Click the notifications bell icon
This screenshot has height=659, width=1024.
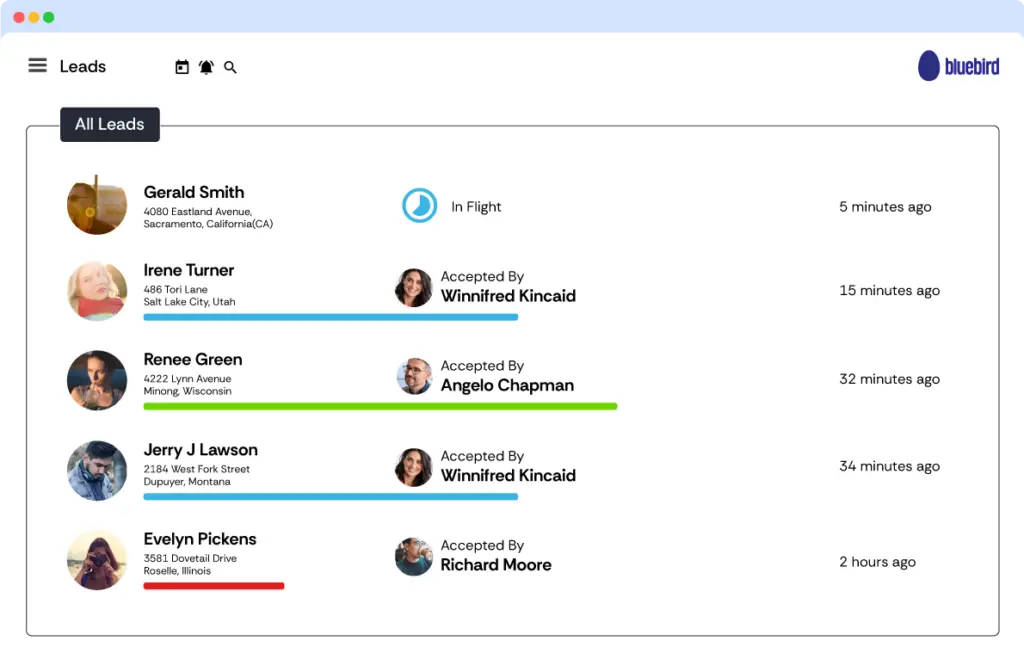click(x=206, y=67)
